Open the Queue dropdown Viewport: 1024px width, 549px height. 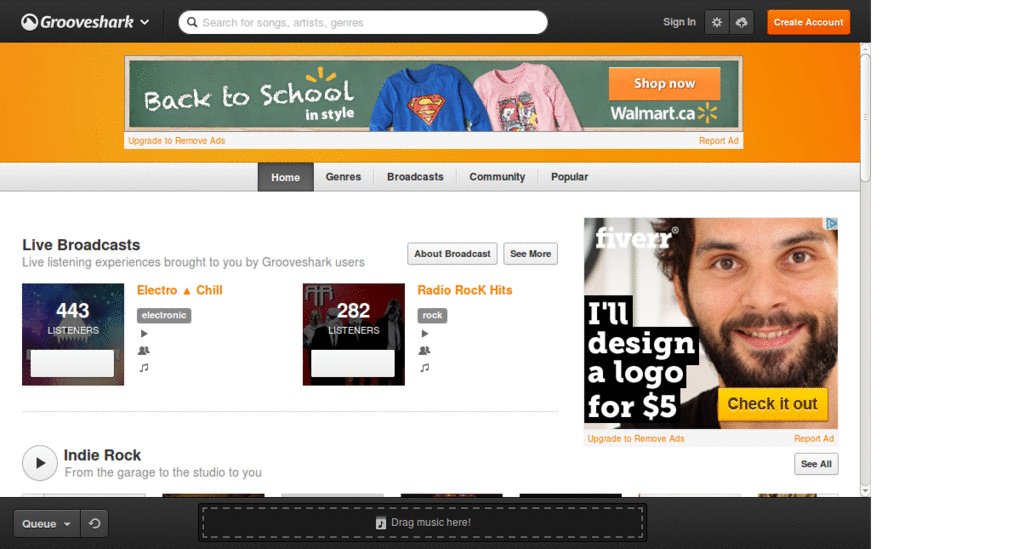(47, 524)
